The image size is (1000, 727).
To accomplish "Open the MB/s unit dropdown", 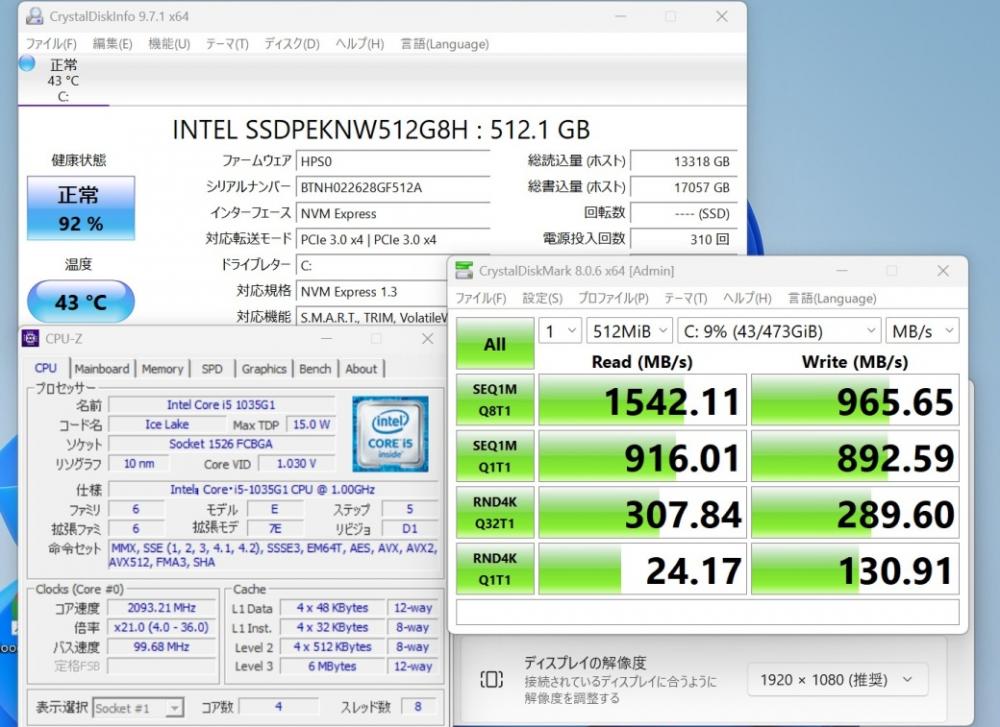I will [921, 331].
